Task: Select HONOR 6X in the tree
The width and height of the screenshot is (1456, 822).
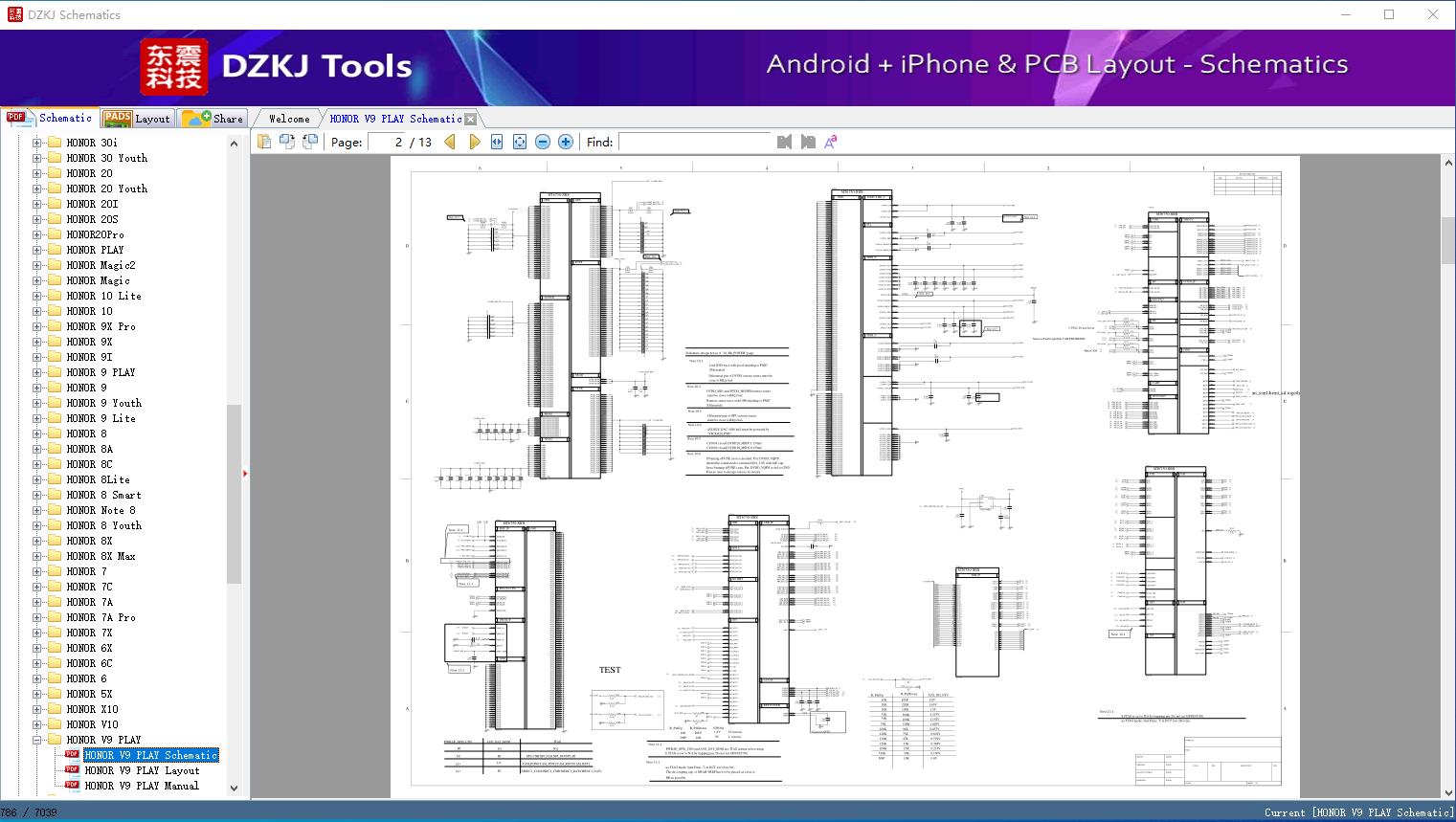Action: pyautogui.click(x=89, y=648)
